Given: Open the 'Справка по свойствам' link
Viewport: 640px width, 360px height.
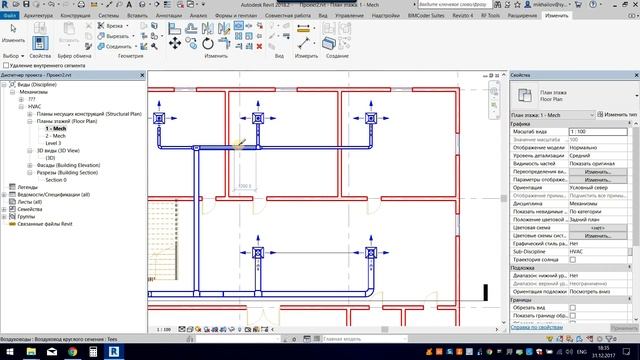Looking at the screenshot, I should point(537,327).
